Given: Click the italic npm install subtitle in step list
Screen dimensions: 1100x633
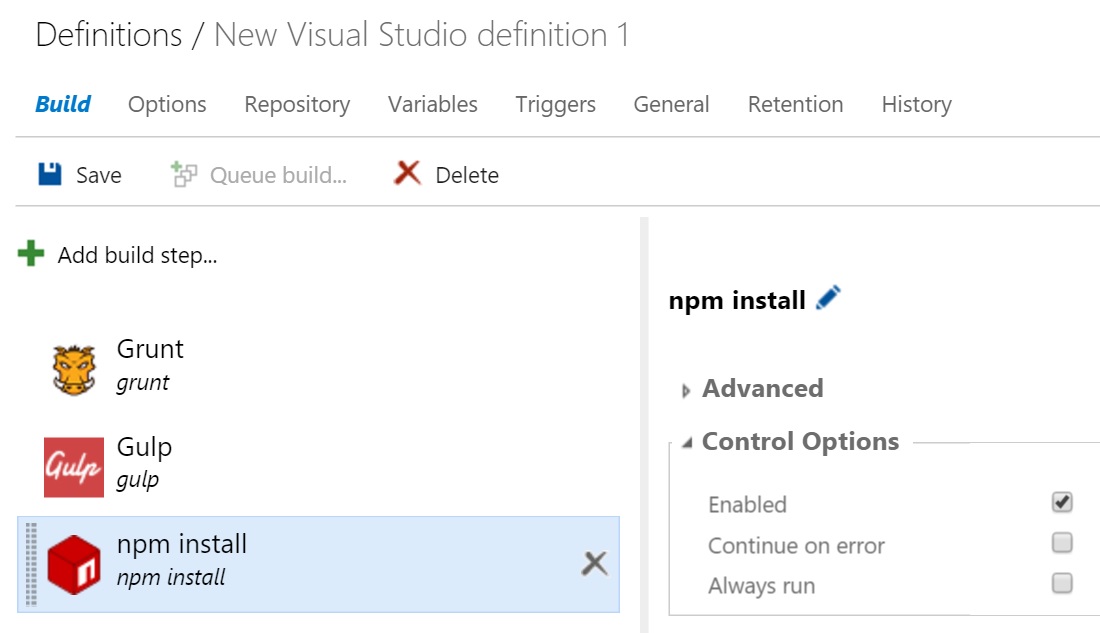Looking at the screenshot, I should tap(170, 578).
